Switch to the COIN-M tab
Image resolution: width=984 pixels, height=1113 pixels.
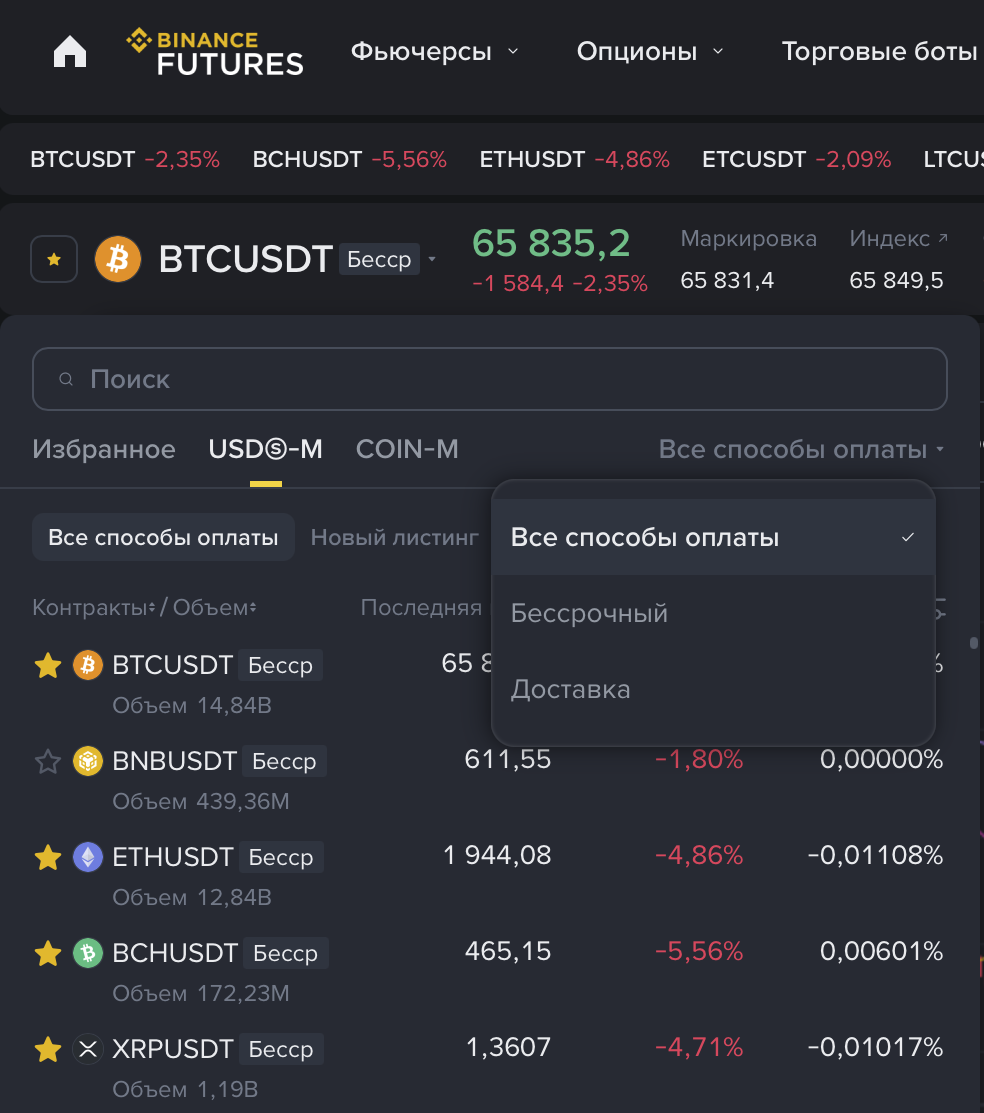407,450
